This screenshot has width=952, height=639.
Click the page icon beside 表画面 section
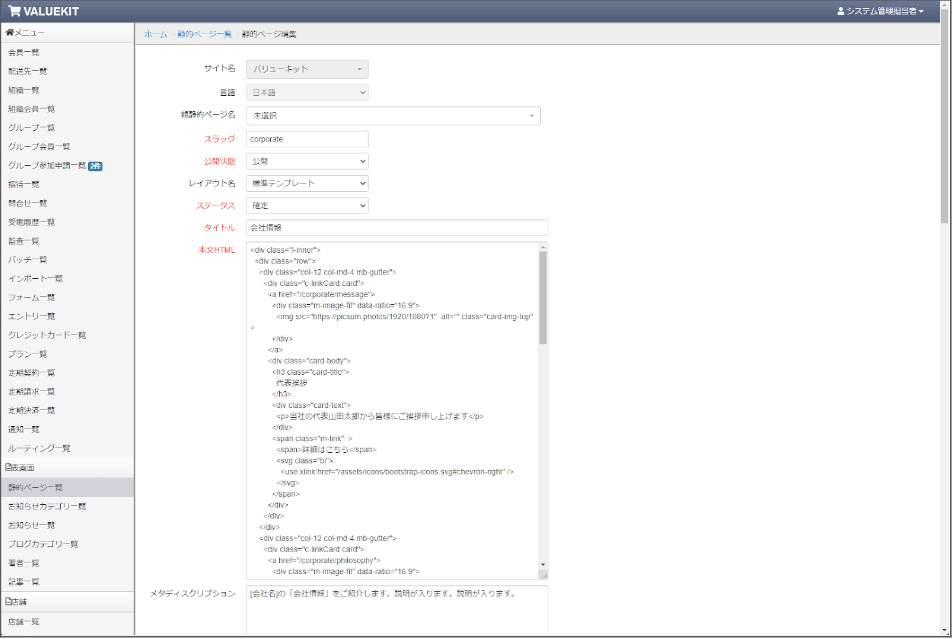(x=9, y=467)
